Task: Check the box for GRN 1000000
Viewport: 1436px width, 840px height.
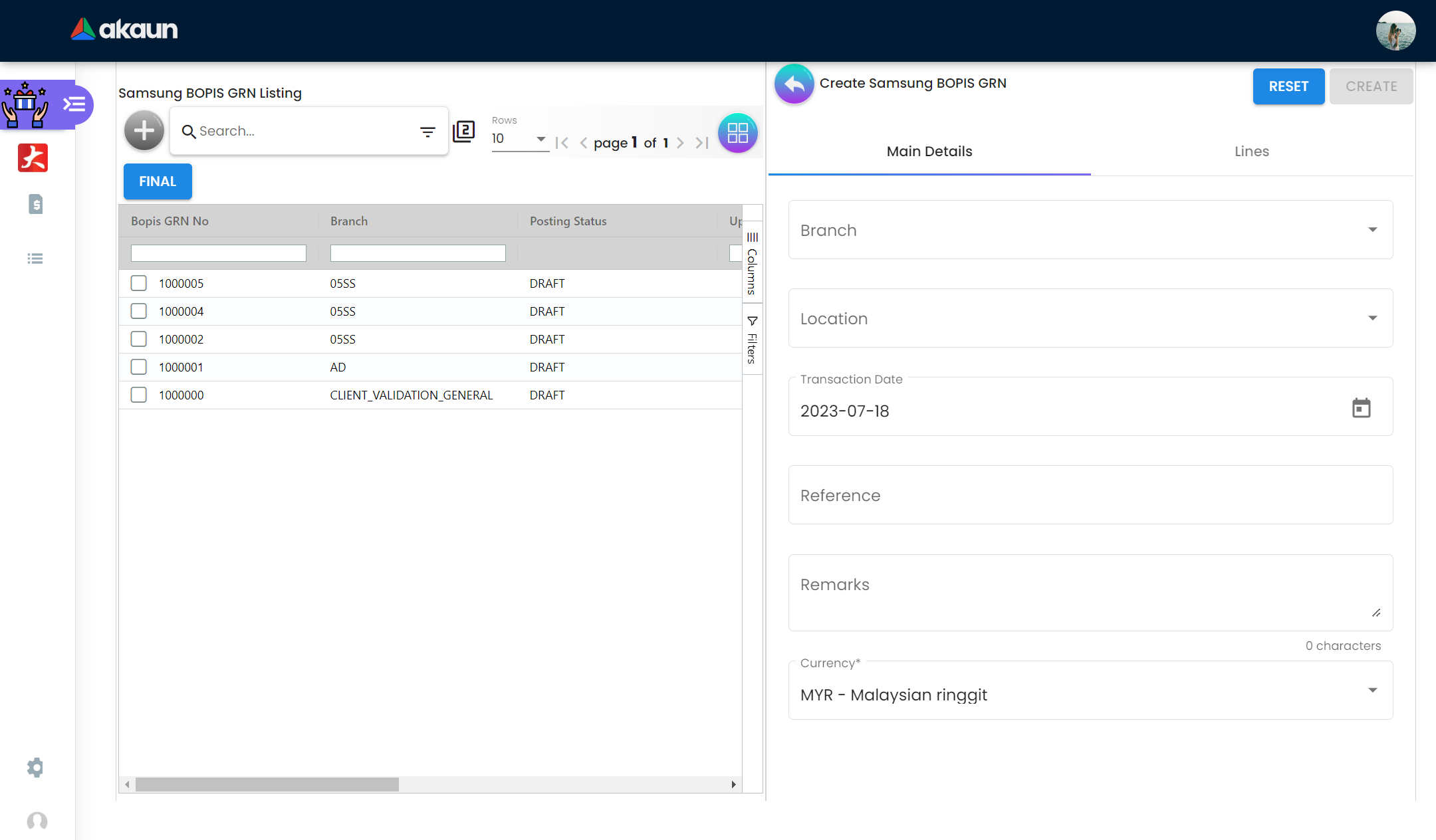Action: [x=138, y=395]
